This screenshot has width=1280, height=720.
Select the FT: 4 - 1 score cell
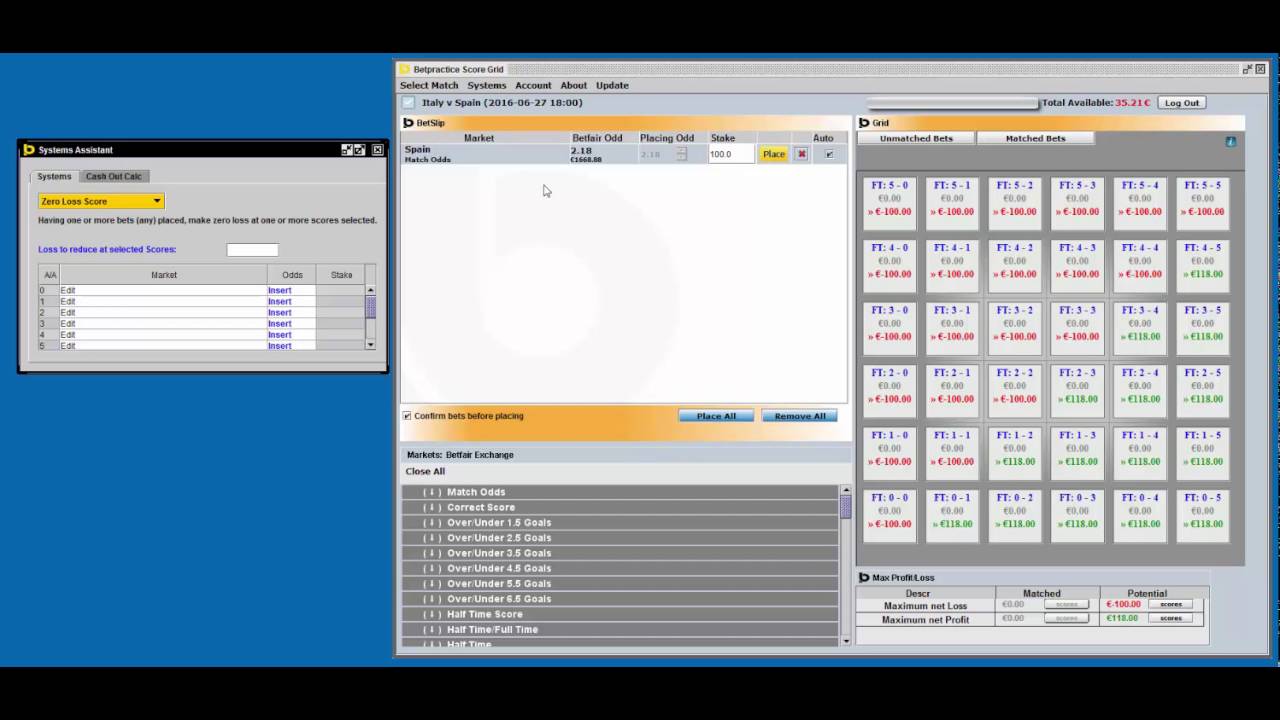[x=952, y=265]
